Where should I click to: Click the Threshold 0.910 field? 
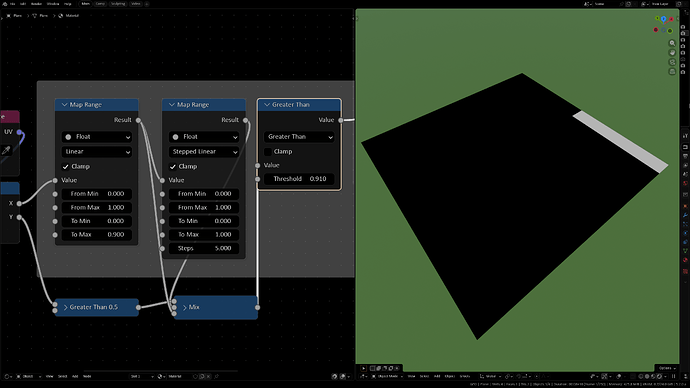(x=299, y=179)
